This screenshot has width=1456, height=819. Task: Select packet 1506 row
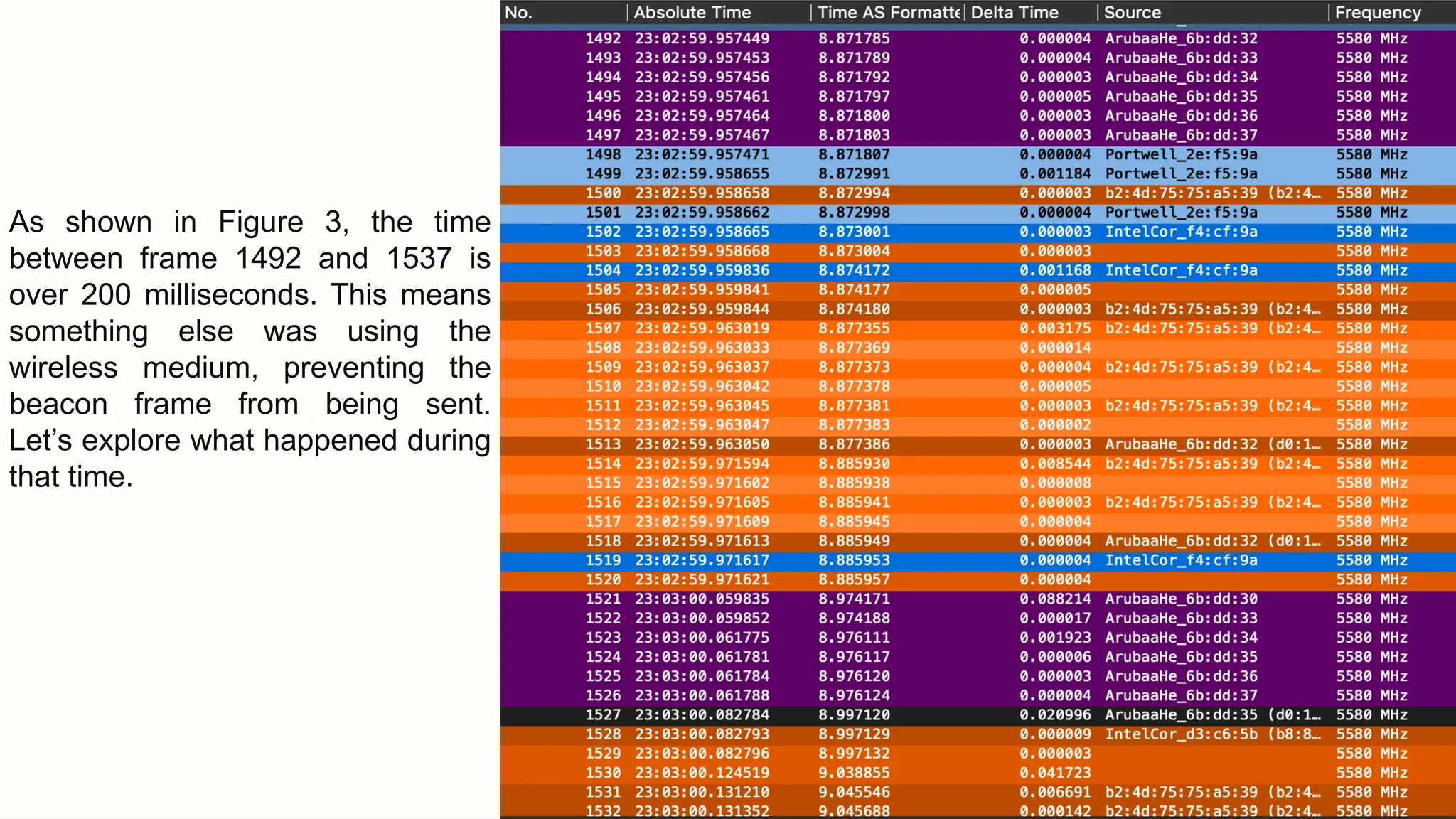[x=978, y=309]
